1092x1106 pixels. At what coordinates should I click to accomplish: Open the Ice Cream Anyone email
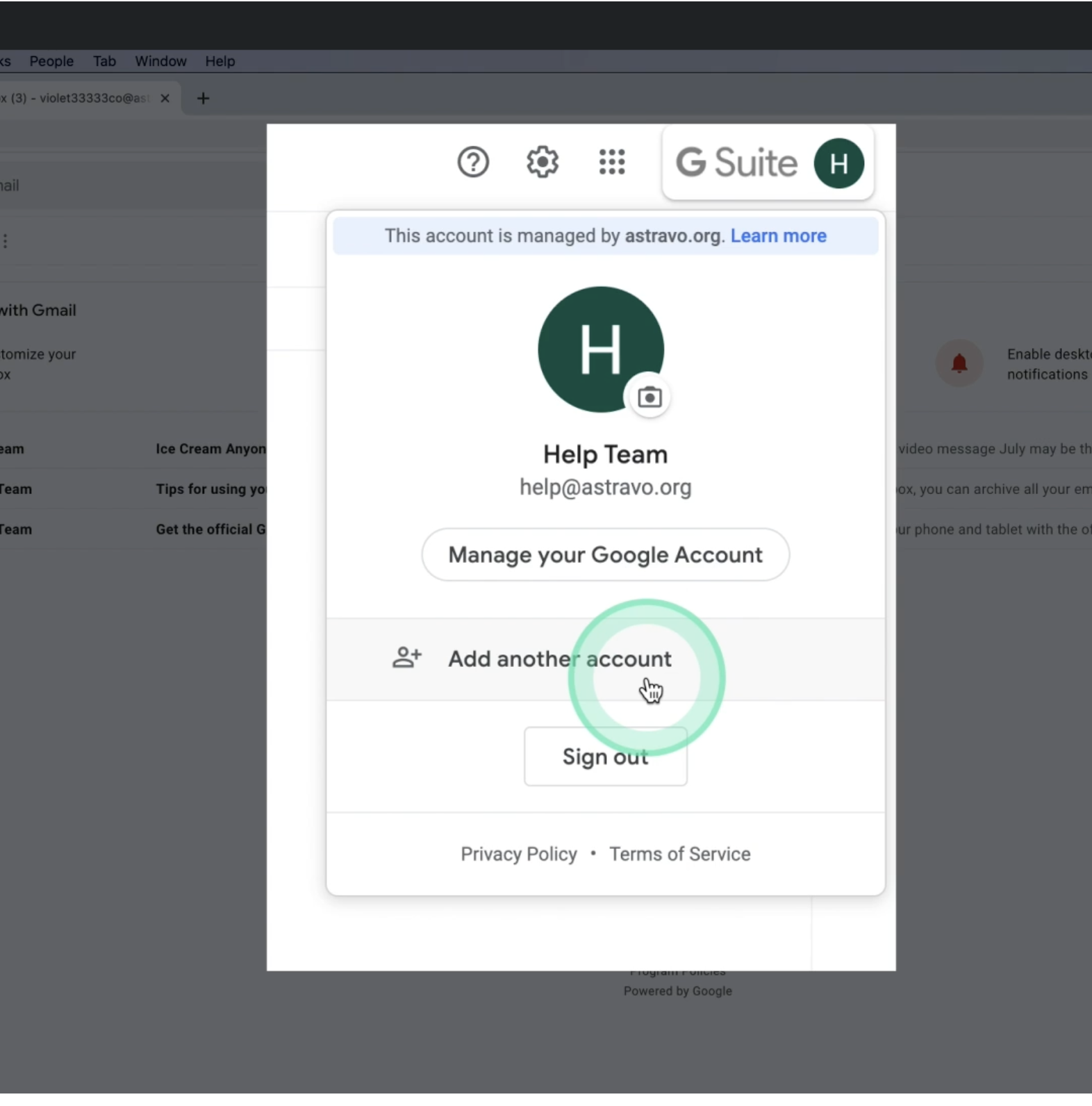(210, 449)
